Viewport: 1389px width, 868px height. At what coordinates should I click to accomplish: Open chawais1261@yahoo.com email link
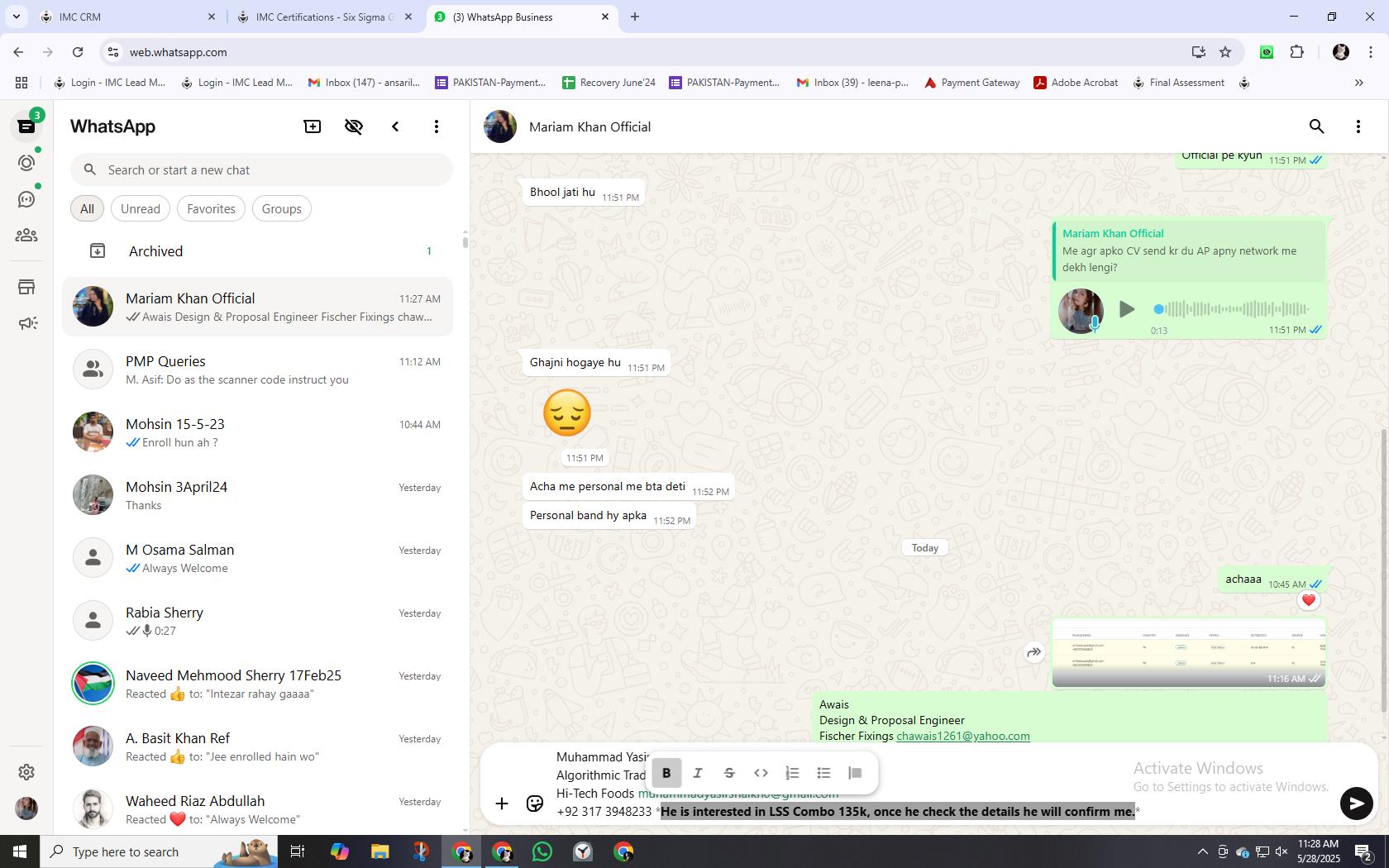coord(962,736)
